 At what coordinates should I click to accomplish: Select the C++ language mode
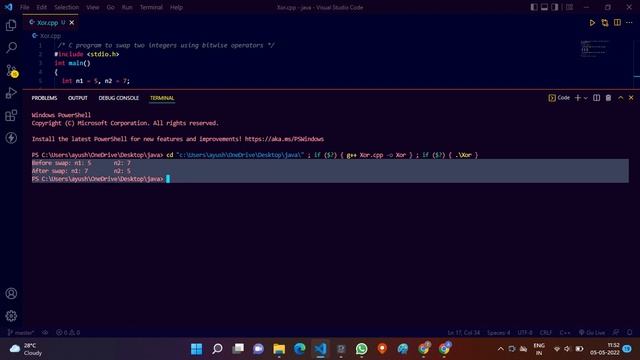(x=565, y=333)
